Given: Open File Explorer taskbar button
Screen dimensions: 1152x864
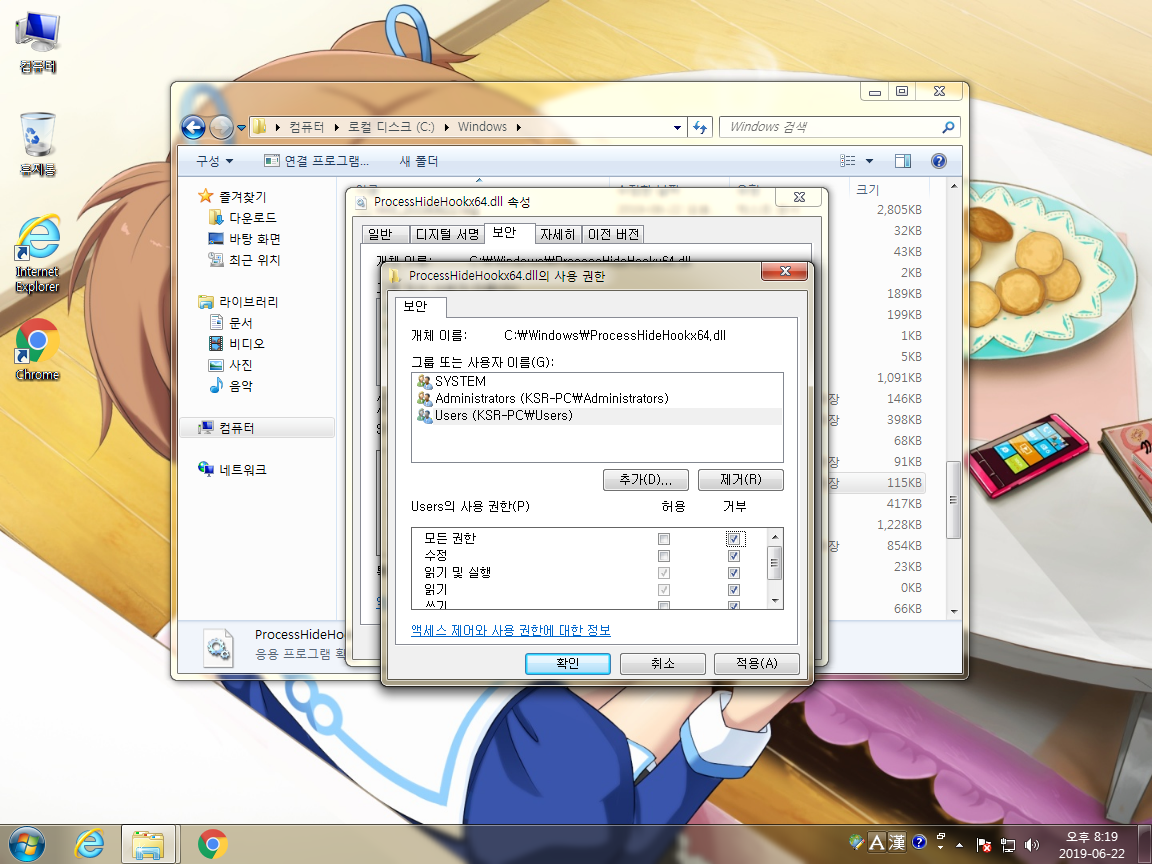Looking at the screenshot, I should pyautogui.click(x=149, y=844).
